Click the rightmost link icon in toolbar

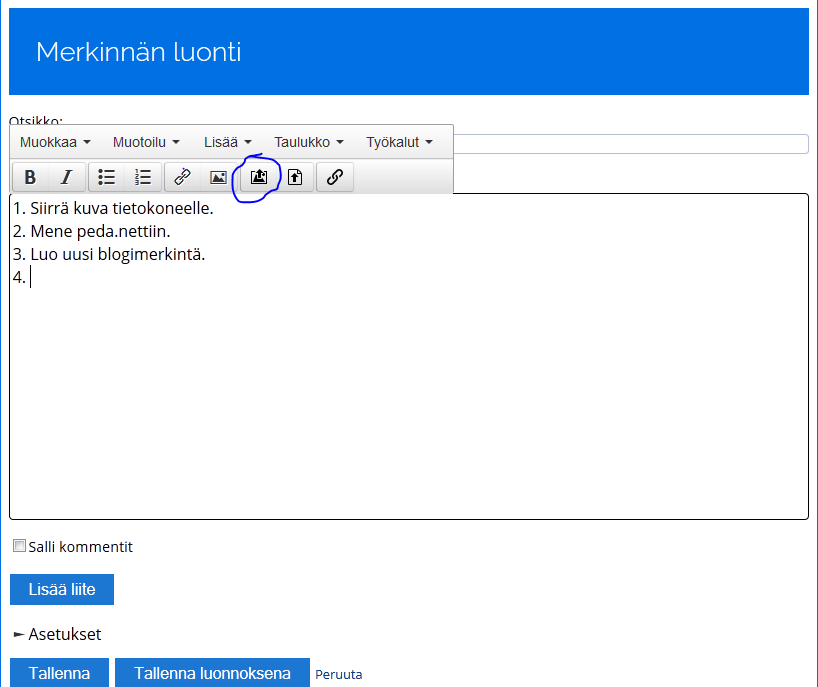[335, 177]
